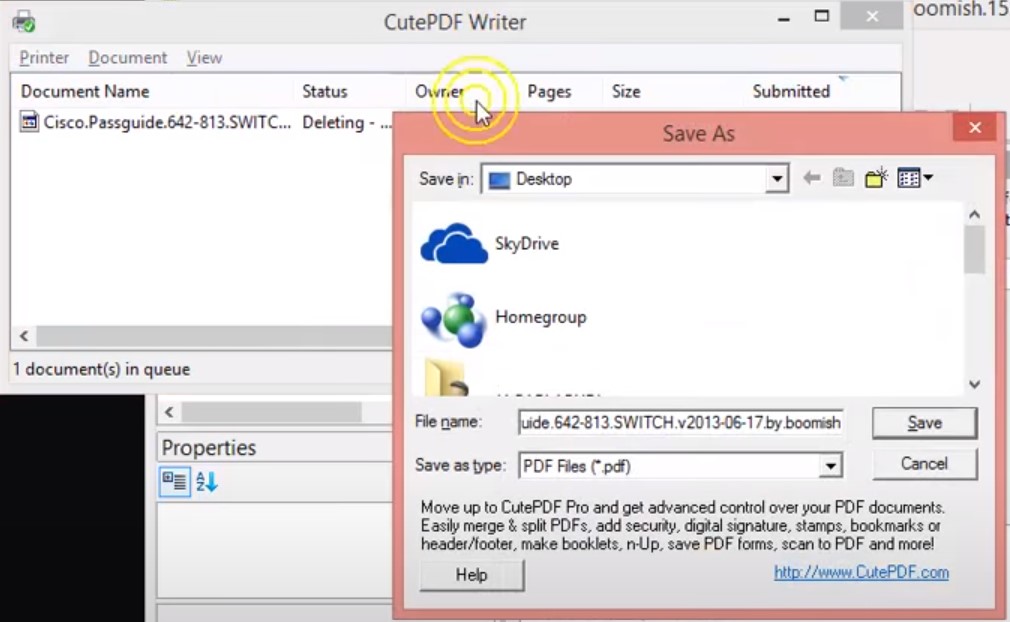Open the Printer menu
This screenshot has width=1010, height=622.
point(44,58)
